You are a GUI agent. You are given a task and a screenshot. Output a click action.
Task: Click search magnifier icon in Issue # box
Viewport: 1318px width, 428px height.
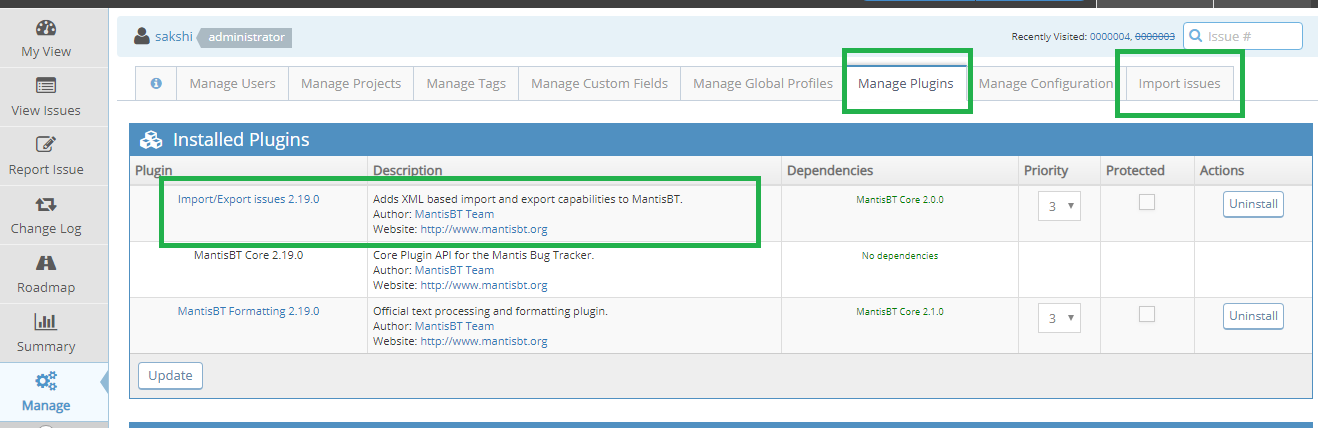[x=1196, y=37]
